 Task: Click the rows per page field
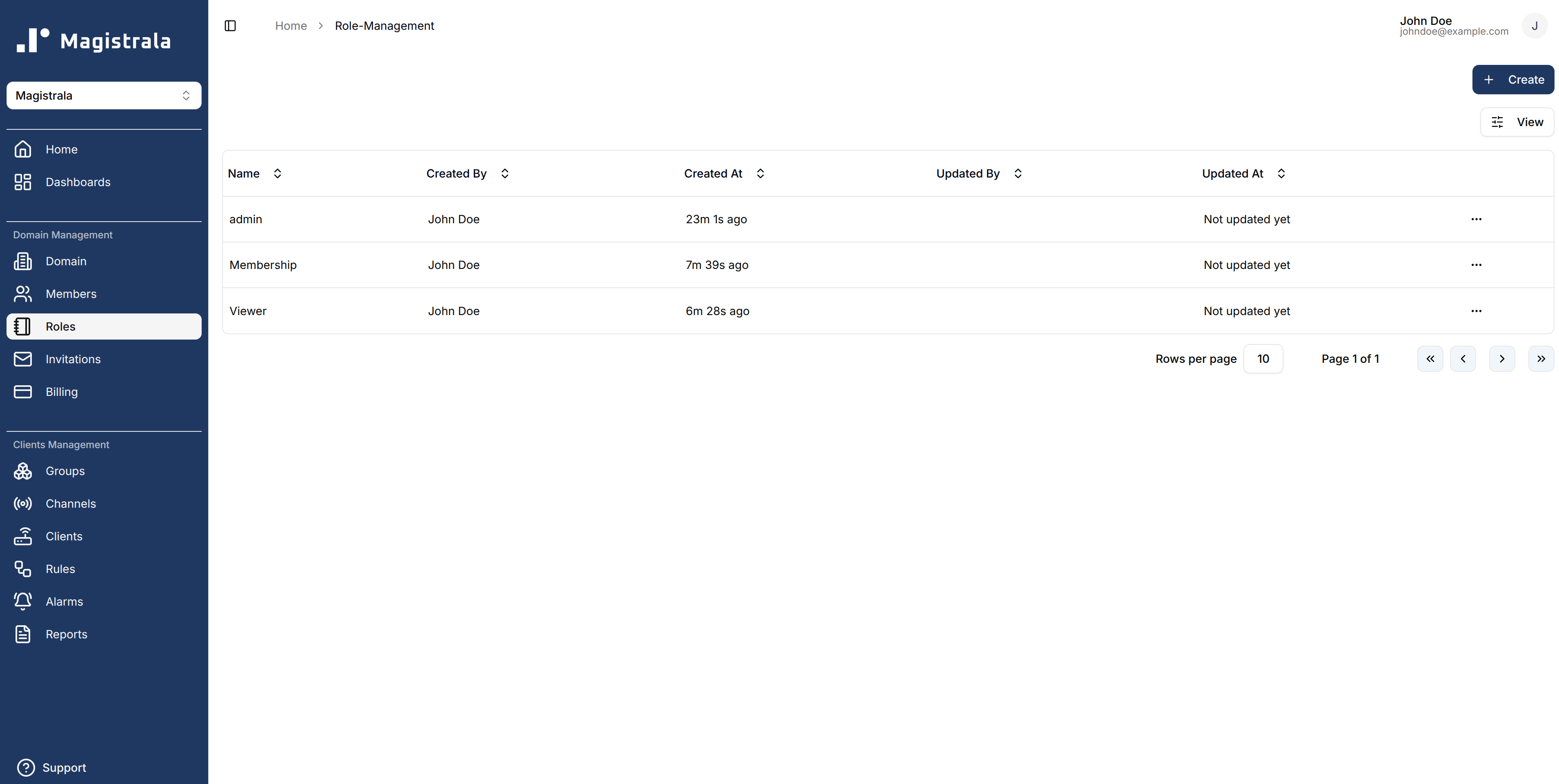tap(1263, 359)
